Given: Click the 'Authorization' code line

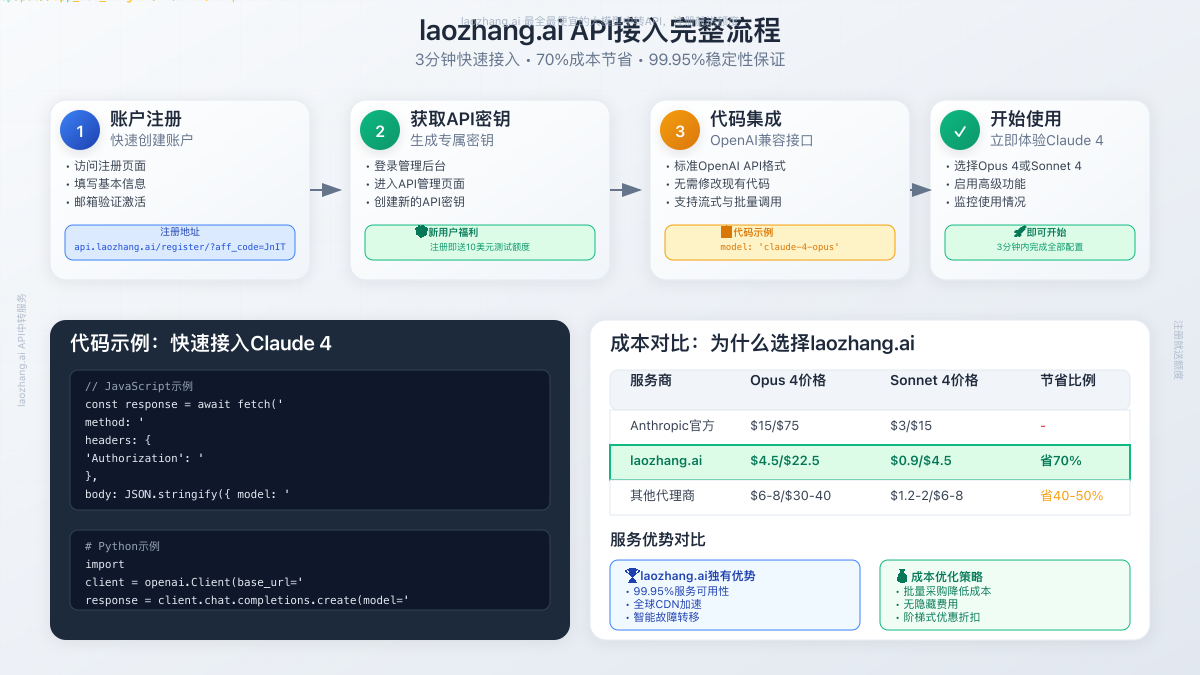Looking at the screenshot, I should pos(145,458).
